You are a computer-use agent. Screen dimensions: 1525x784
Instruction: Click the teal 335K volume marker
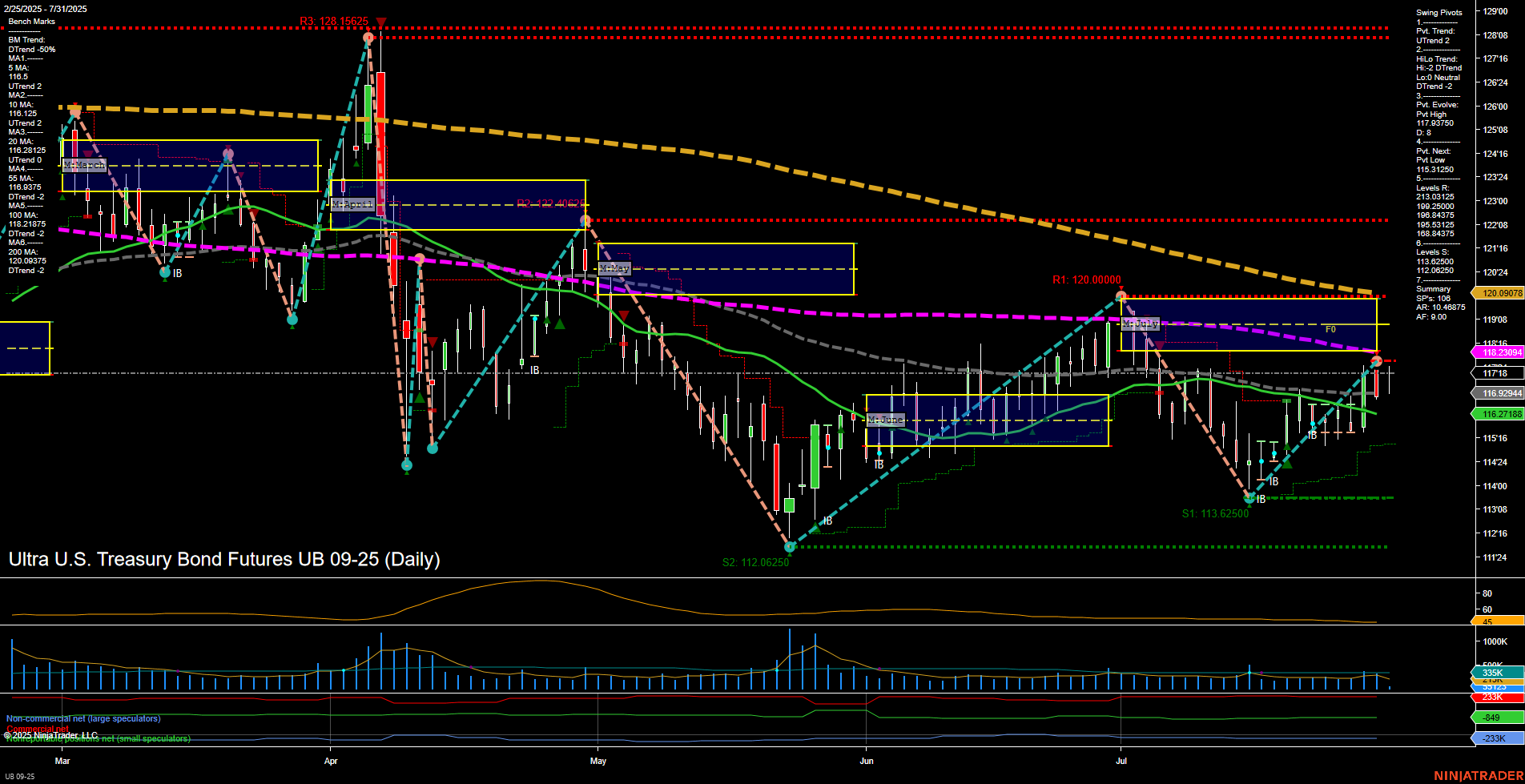point(1499,673)
